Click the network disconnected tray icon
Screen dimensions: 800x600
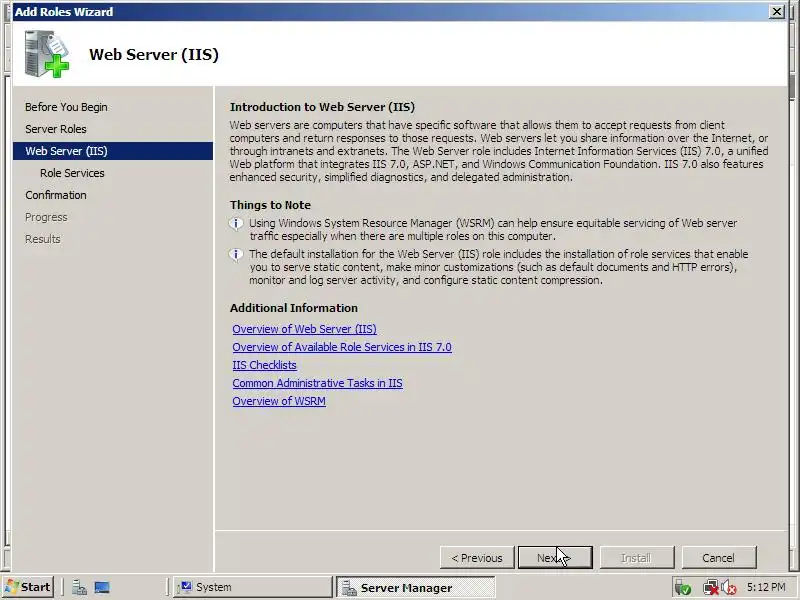click(x=710, y=588)
